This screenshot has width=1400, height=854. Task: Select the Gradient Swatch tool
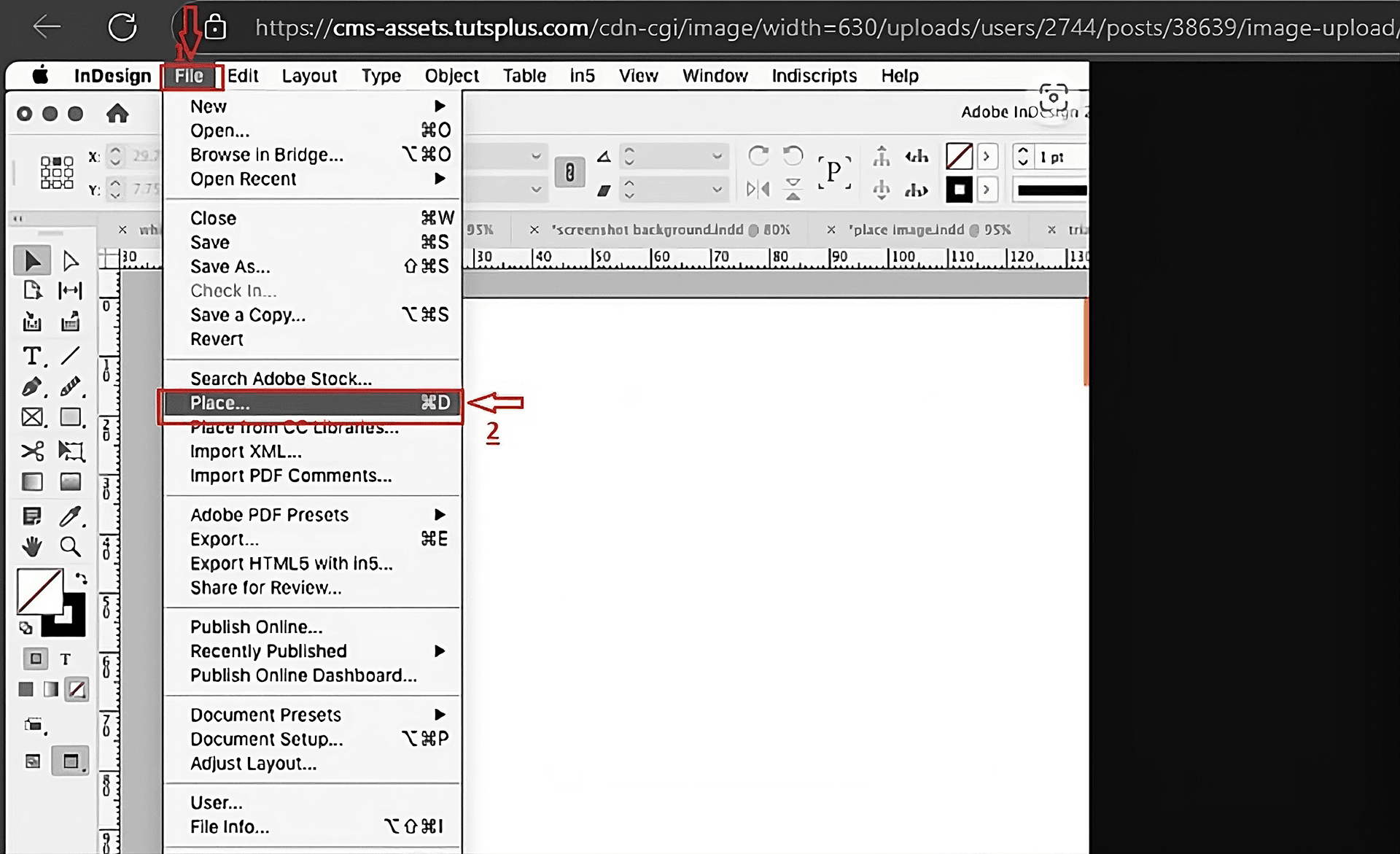[33, 481]
